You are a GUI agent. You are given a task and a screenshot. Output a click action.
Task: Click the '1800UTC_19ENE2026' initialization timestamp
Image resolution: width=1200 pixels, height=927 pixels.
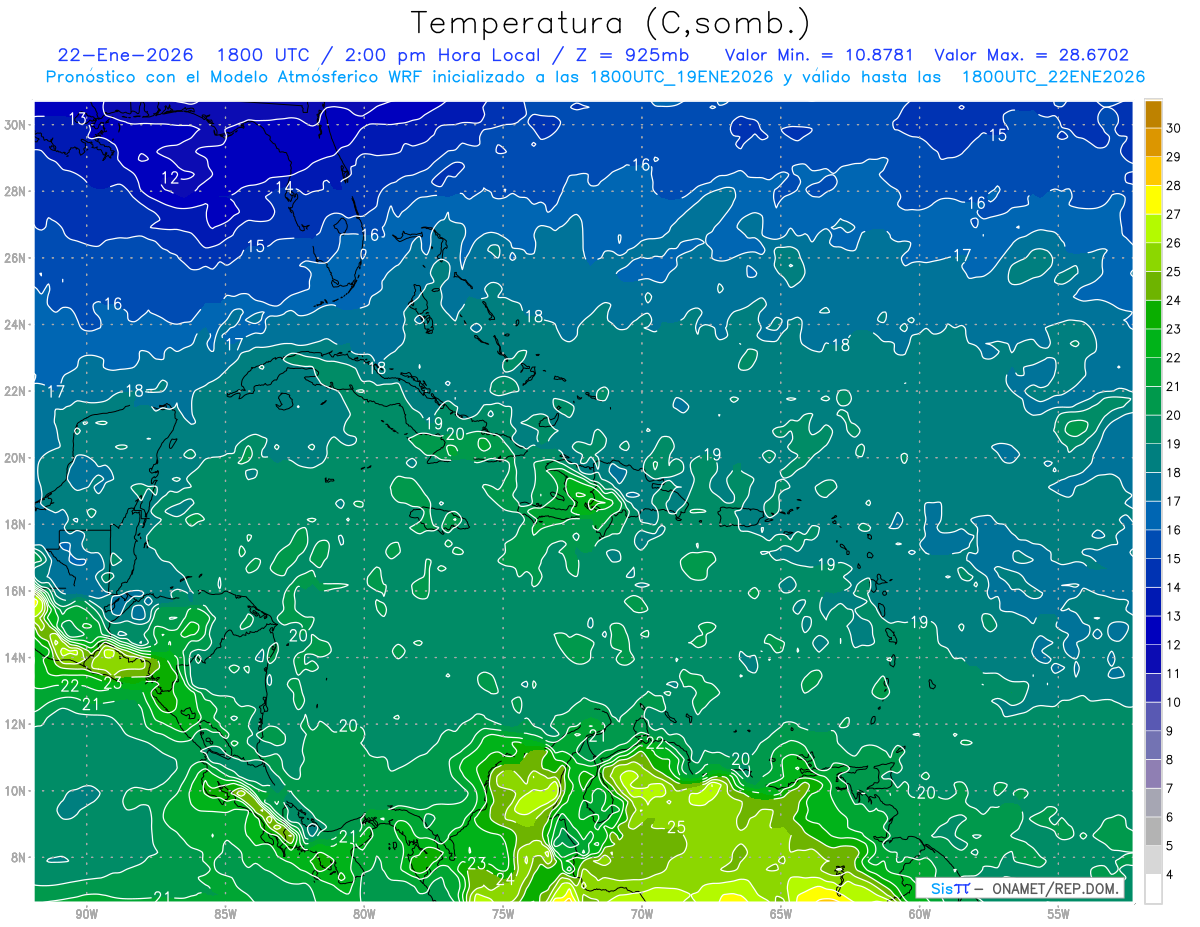681,77
